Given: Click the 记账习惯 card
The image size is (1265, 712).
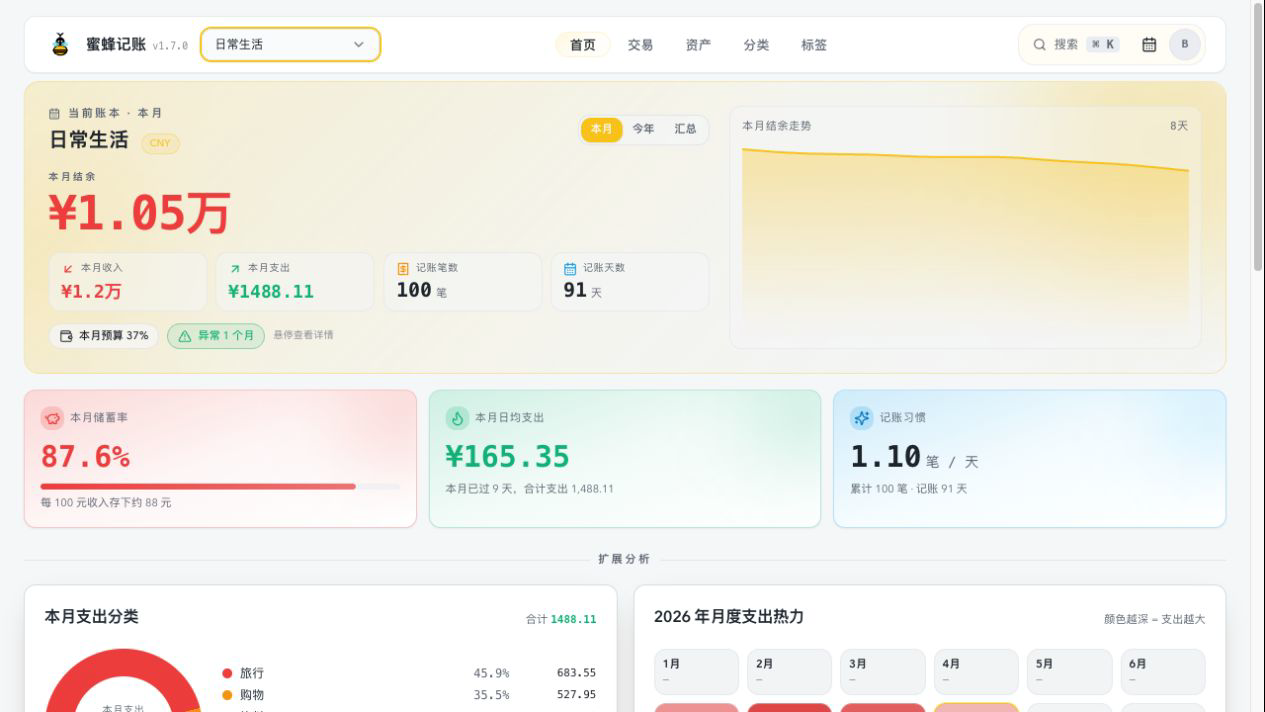Looking at the screenshot, I should pos(1029,459).
